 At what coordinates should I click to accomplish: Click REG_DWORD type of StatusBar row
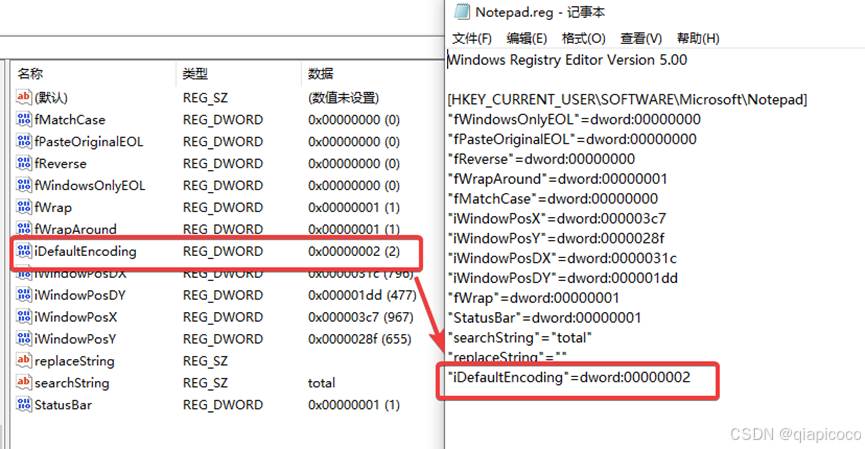point(223,404)
